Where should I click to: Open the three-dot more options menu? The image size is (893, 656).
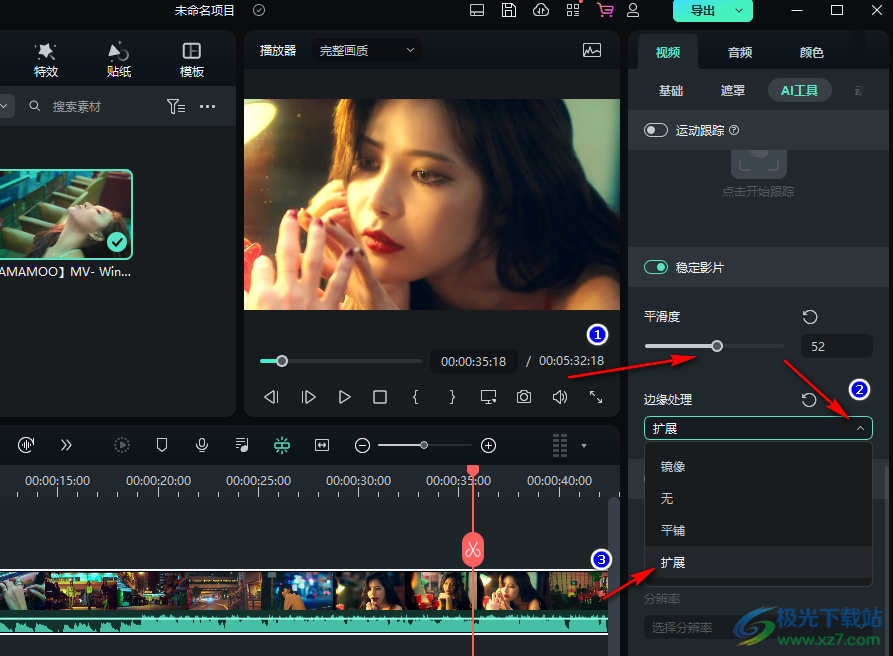[207, 106]
